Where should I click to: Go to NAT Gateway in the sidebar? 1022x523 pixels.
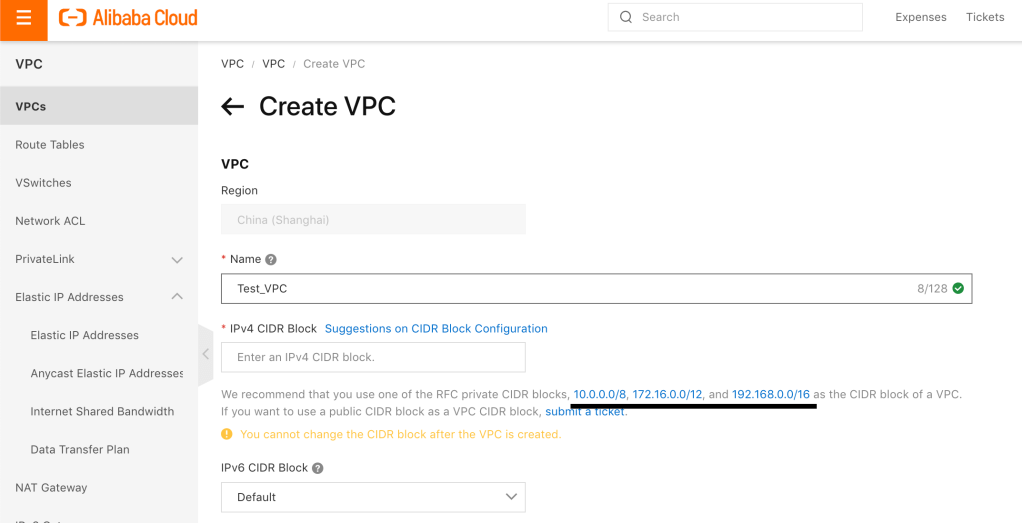(x=51, y=488)
